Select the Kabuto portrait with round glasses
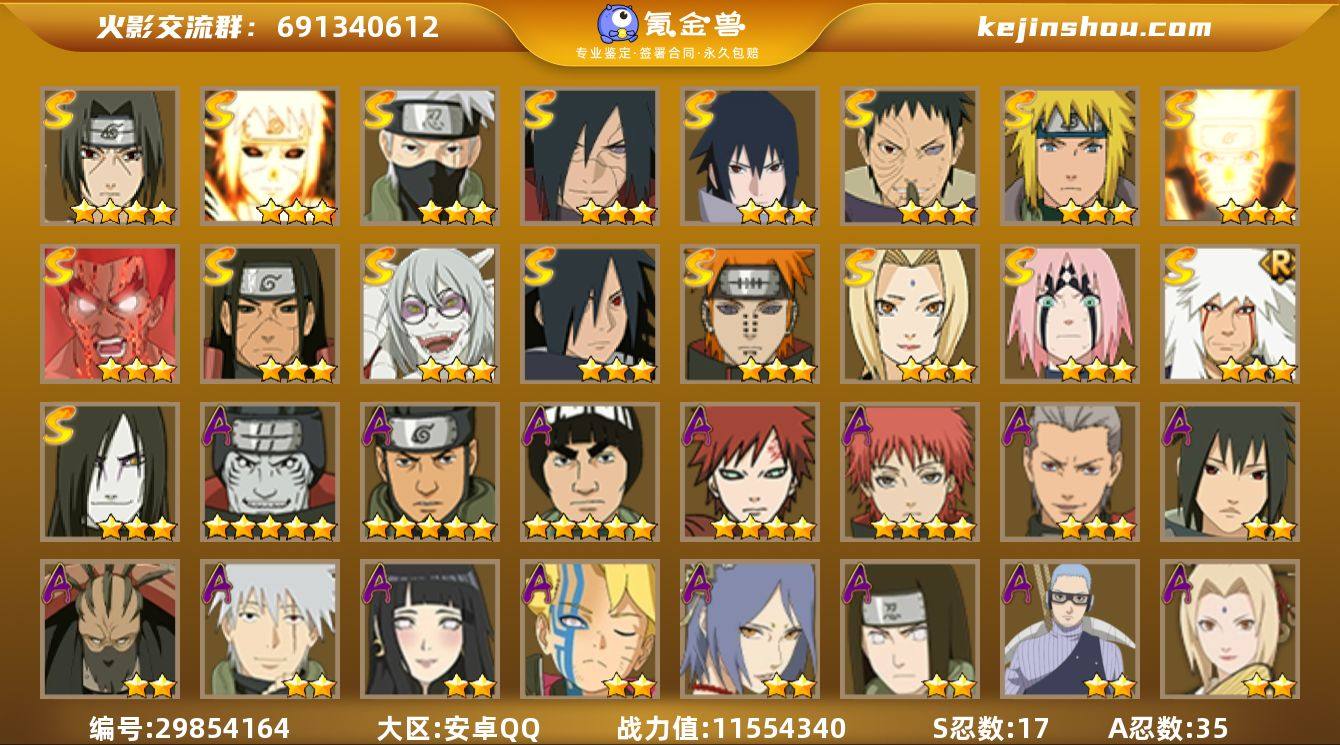 [429, 314]
